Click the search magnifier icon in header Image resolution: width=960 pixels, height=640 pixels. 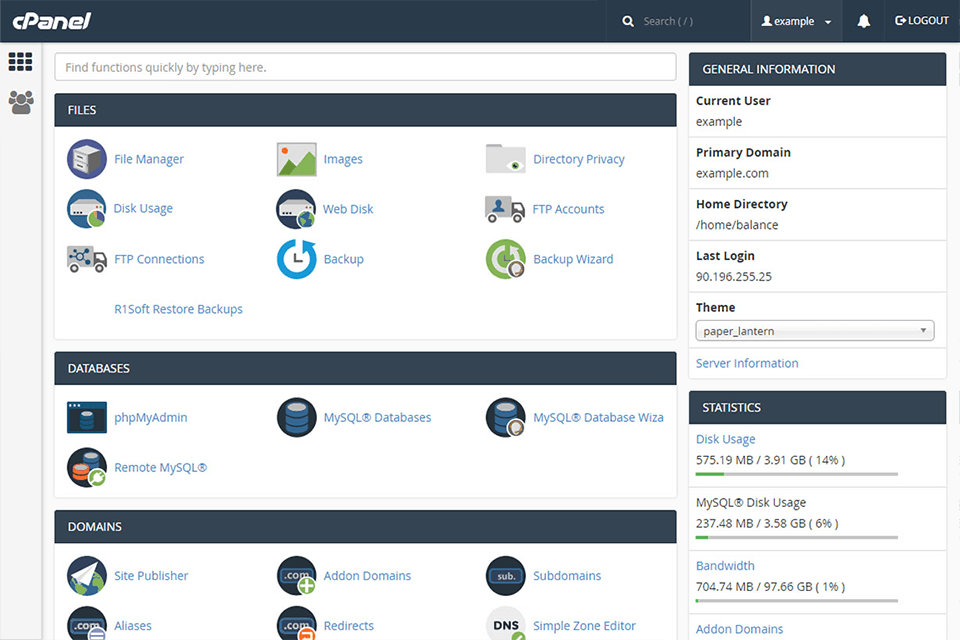click(628, 21)
